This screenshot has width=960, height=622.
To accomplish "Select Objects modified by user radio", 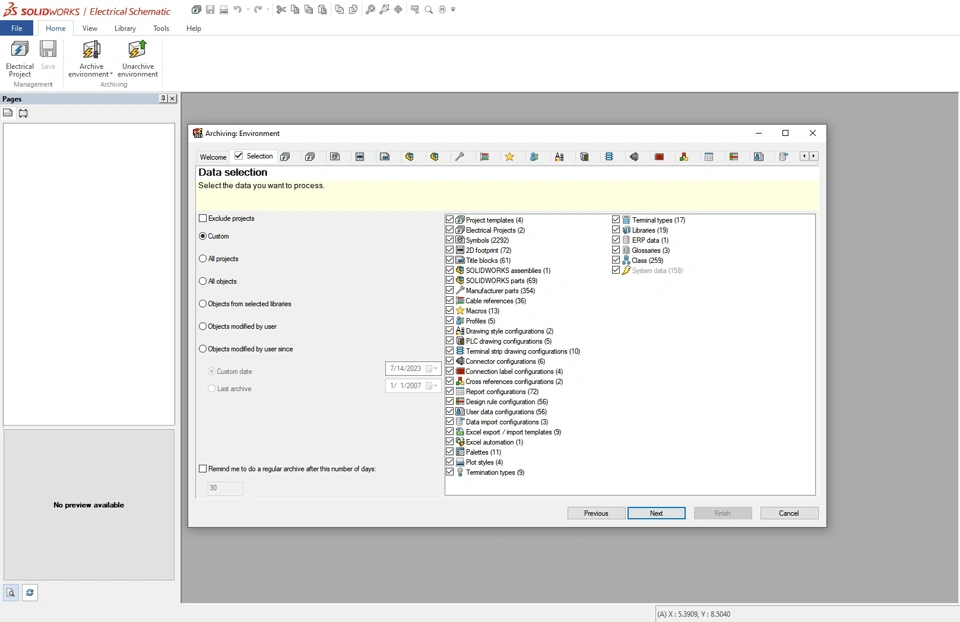I will point(203,326).
